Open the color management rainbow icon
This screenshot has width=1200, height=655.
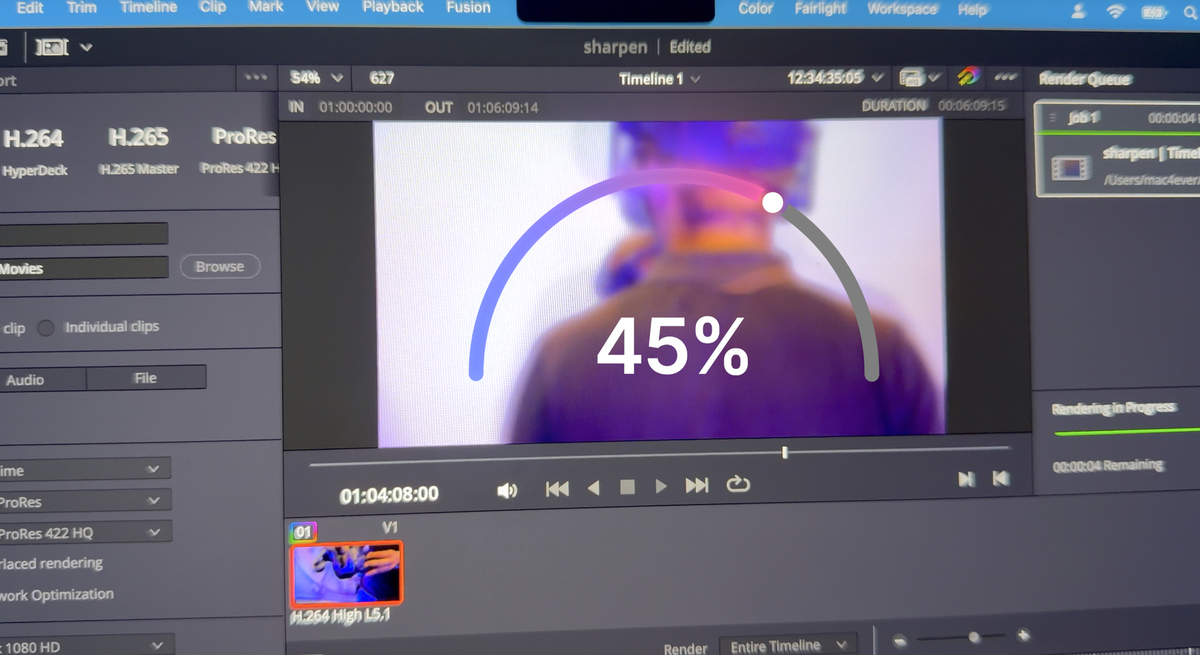coord(966,77)
